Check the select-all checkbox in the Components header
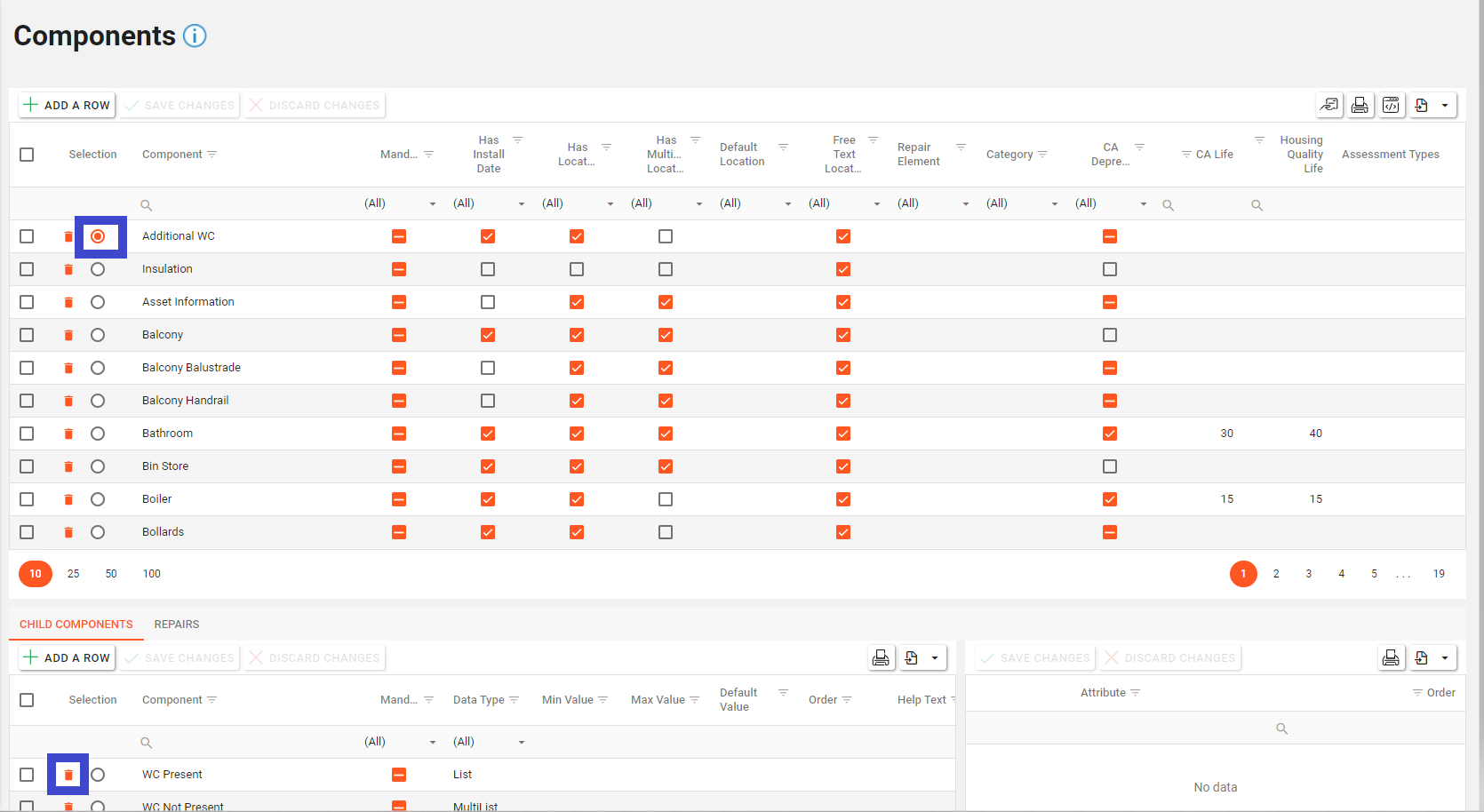This screenshot has width=1484, height=812. point(27,155)
